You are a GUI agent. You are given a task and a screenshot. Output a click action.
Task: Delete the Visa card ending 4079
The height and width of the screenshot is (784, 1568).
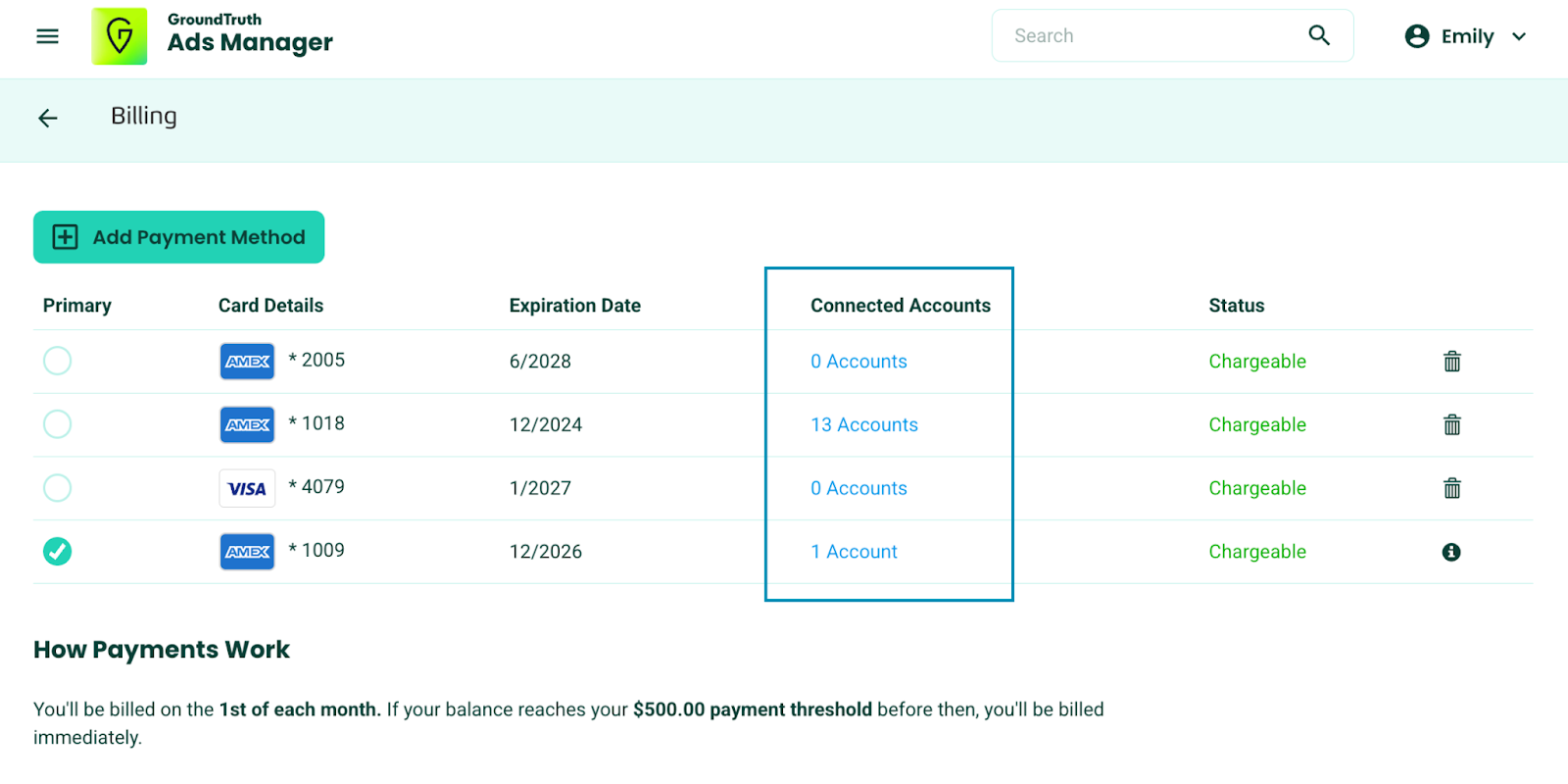pos(1451,488)
